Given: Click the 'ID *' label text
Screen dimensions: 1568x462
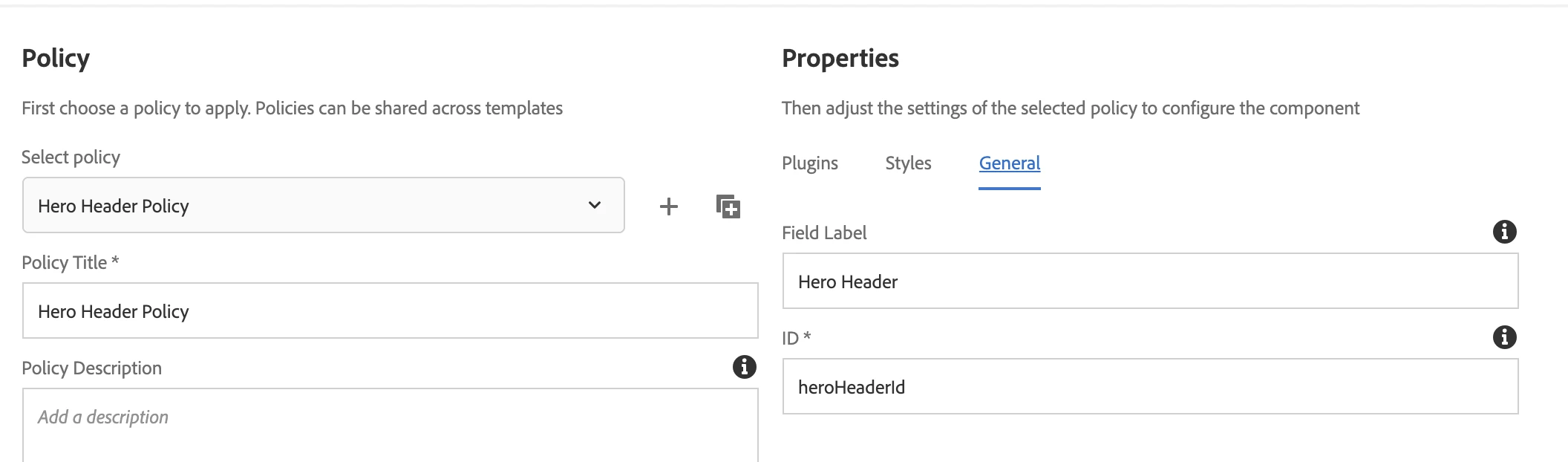Looking at the screenshot, I should tap(796, 339).
